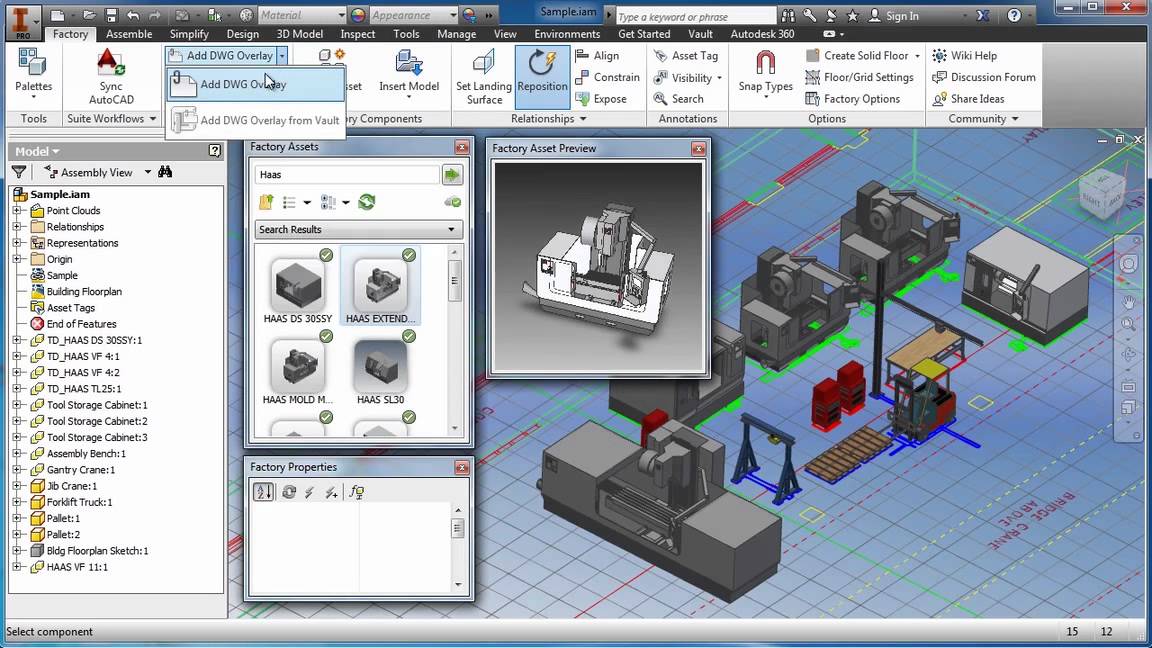Click the Expose tool
1152x648 pixels.
click(x=601, y=98)
